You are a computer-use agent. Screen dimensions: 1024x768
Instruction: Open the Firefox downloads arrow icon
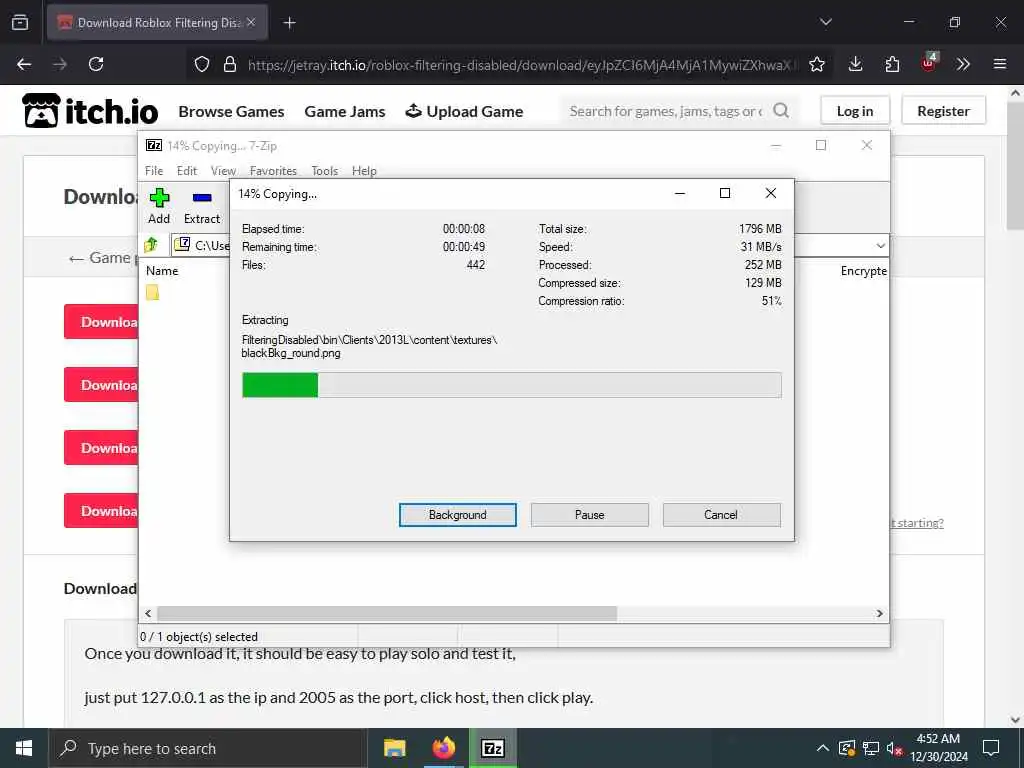tap(856, 64)
